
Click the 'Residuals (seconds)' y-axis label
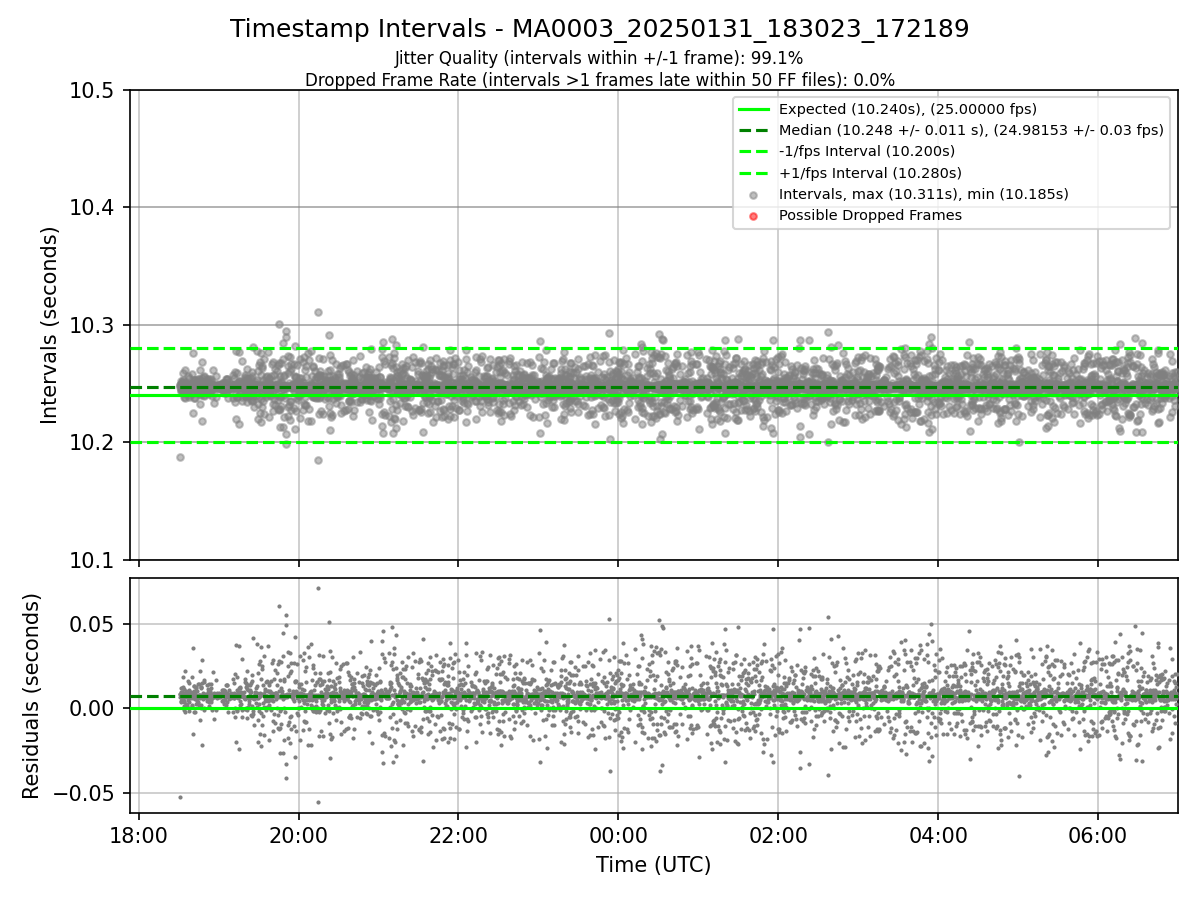tap(31, 696)
